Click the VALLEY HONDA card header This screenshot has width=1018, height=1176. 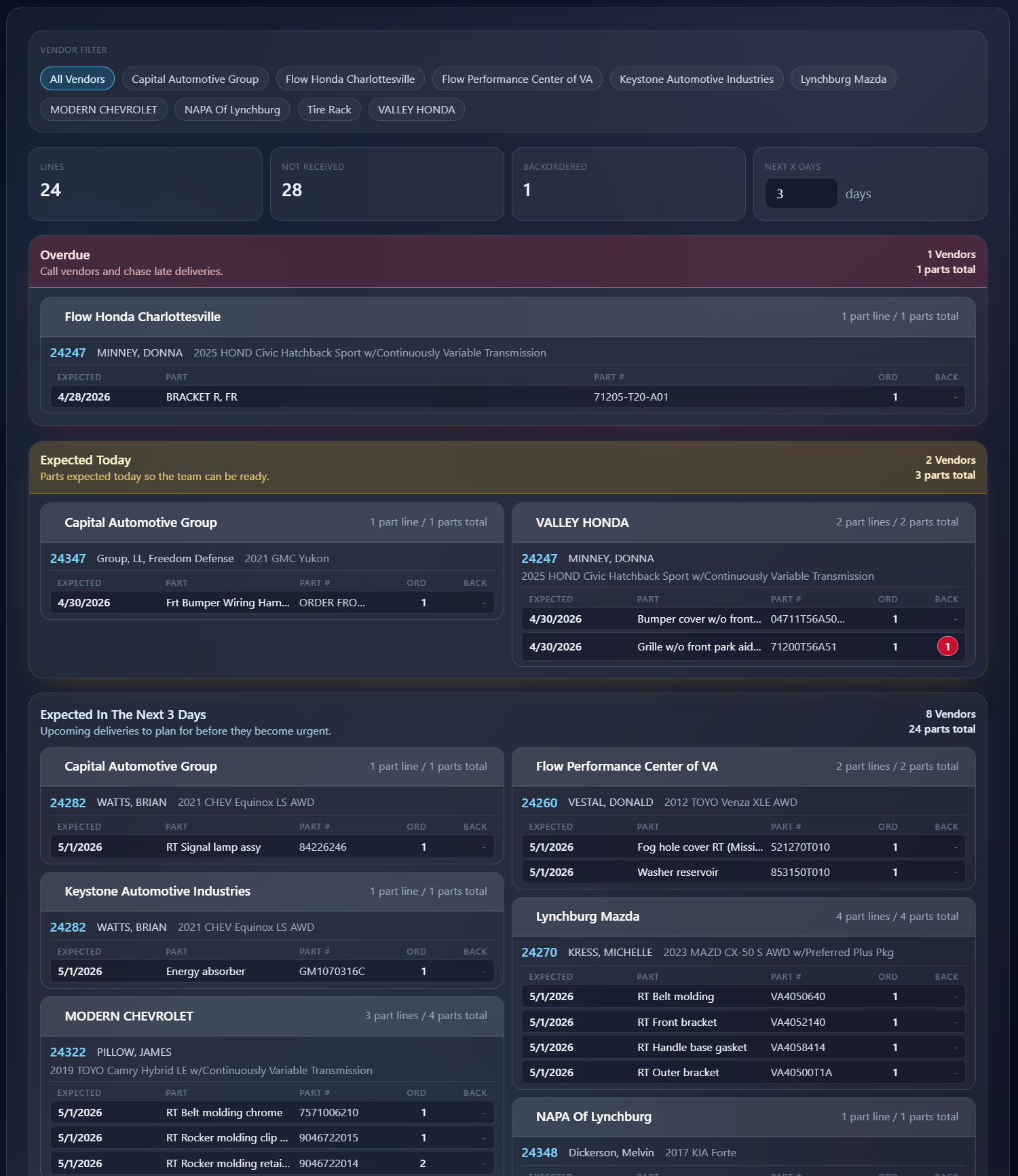pos(743,522)
